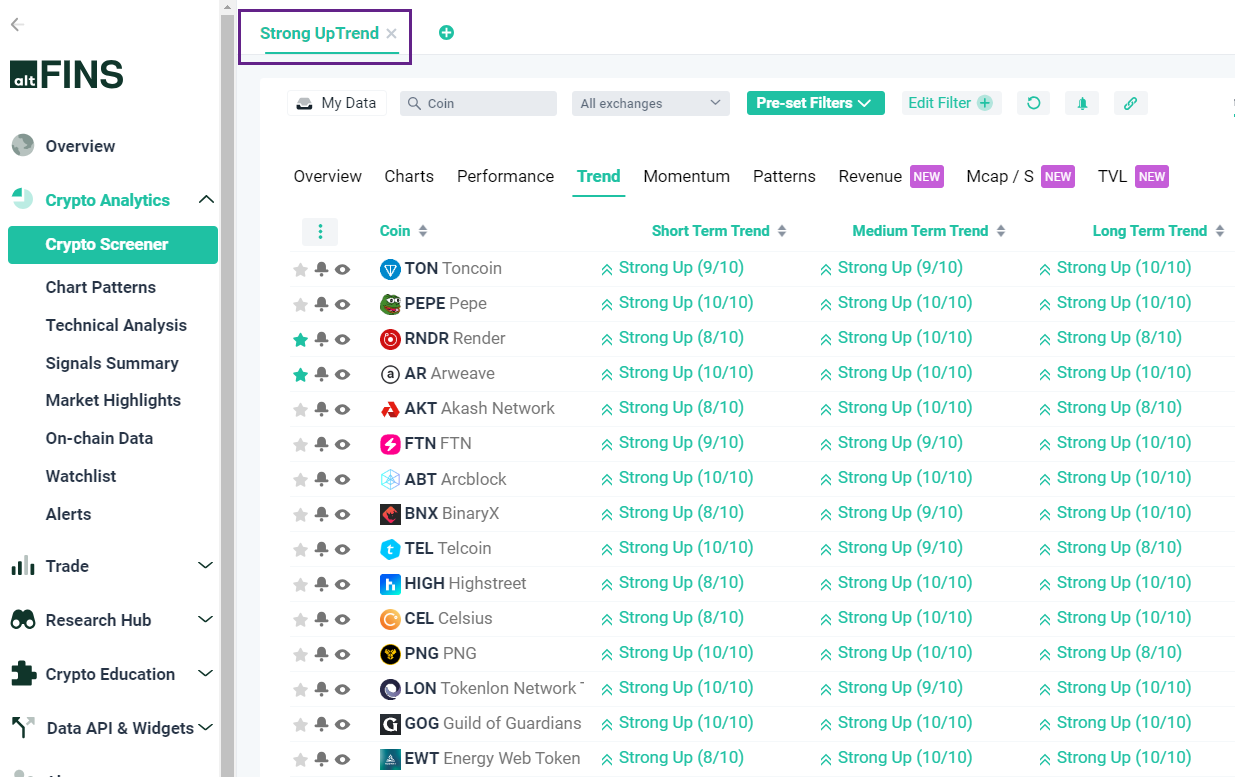Open Overview in the sidebar
1235x777 pixels.
[80, 146]
